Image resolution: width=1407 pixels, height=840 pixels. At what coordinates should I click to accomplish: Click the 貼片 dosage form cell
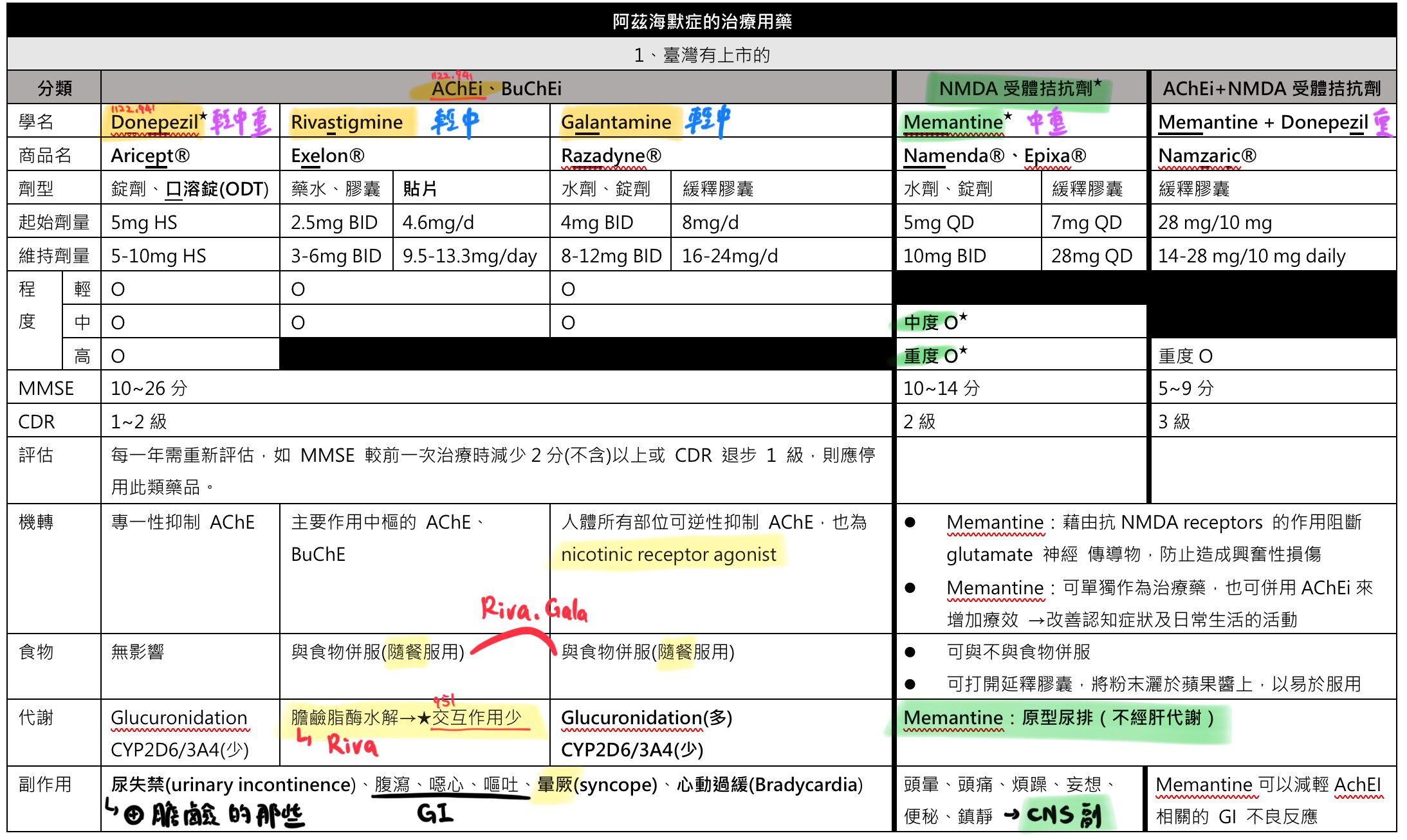pos(420,189)
